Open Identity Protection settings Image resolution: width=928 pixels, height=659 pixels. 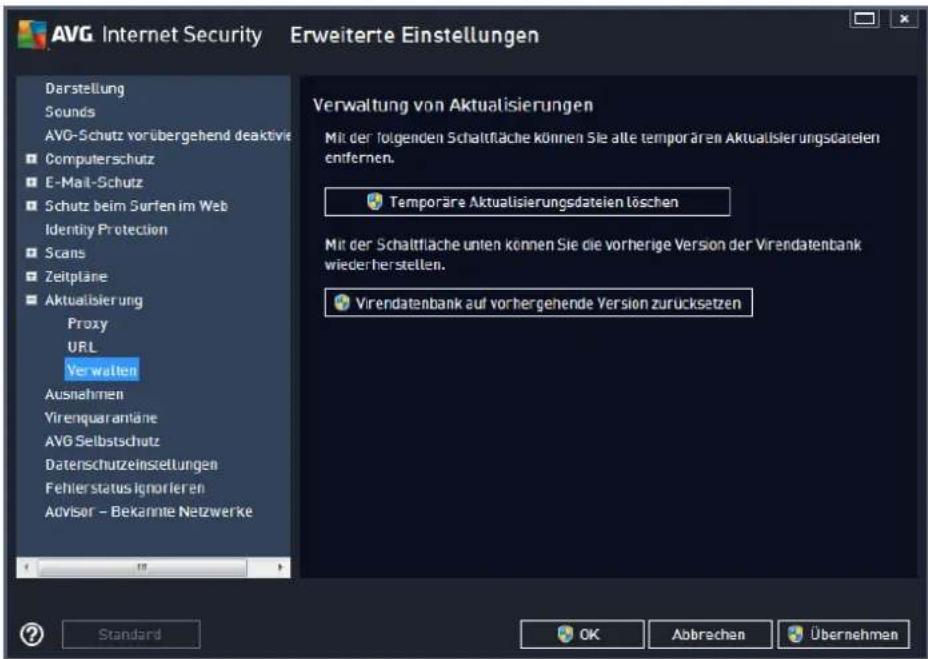106,229
